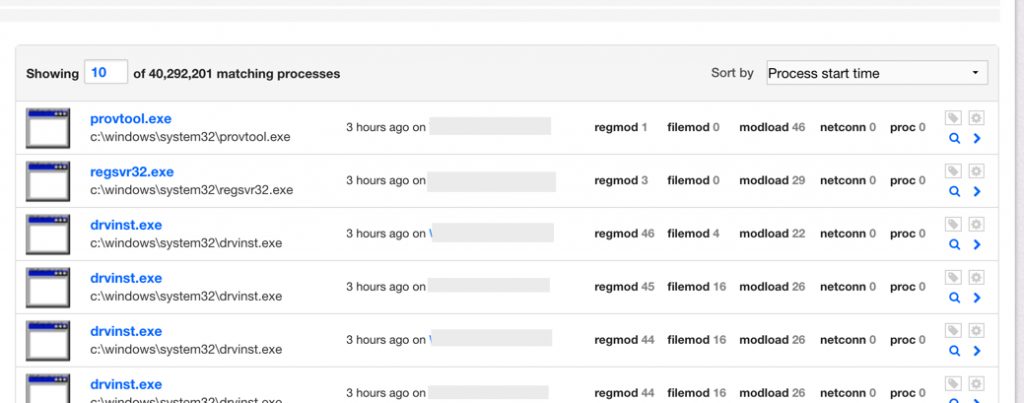Screen dimensions: 1024x403
Task: Click the magnifier icon for provtool.exe
Action: pyautogui.click(x=954, y=138)
